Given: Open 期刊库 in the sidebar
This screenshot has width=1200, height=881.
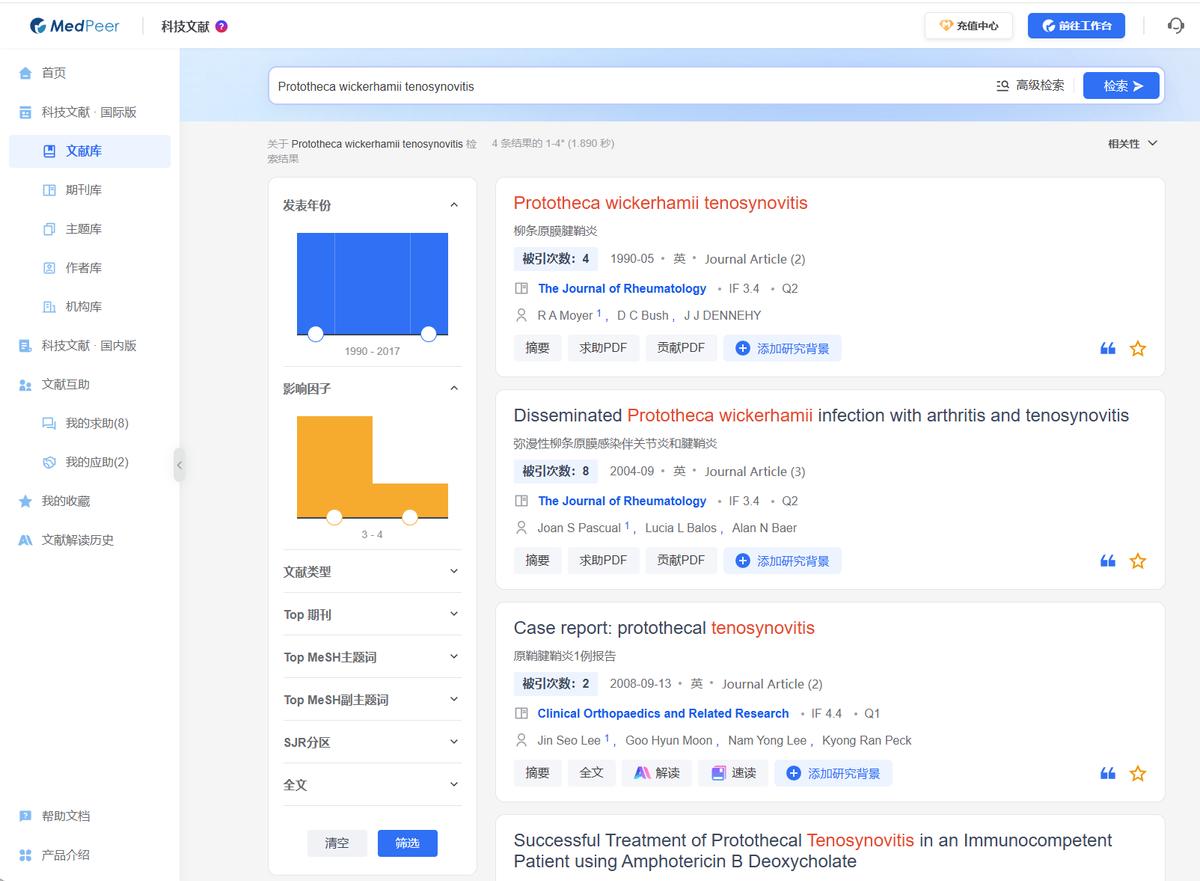Looking at the screenshot, I should 83,190.
